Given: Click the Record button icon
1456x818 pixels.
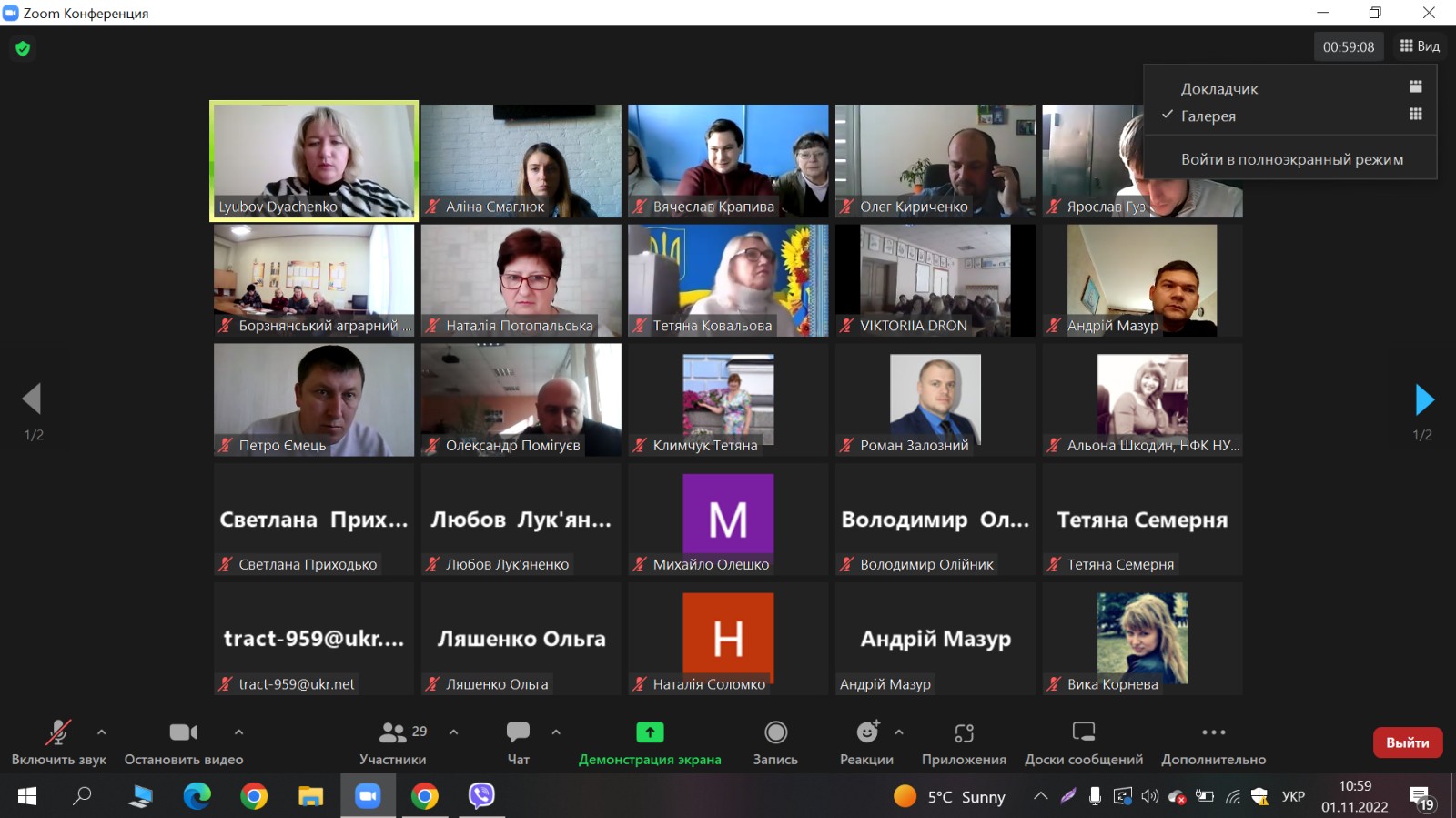Looking at the screenshot, I should 775,732.
